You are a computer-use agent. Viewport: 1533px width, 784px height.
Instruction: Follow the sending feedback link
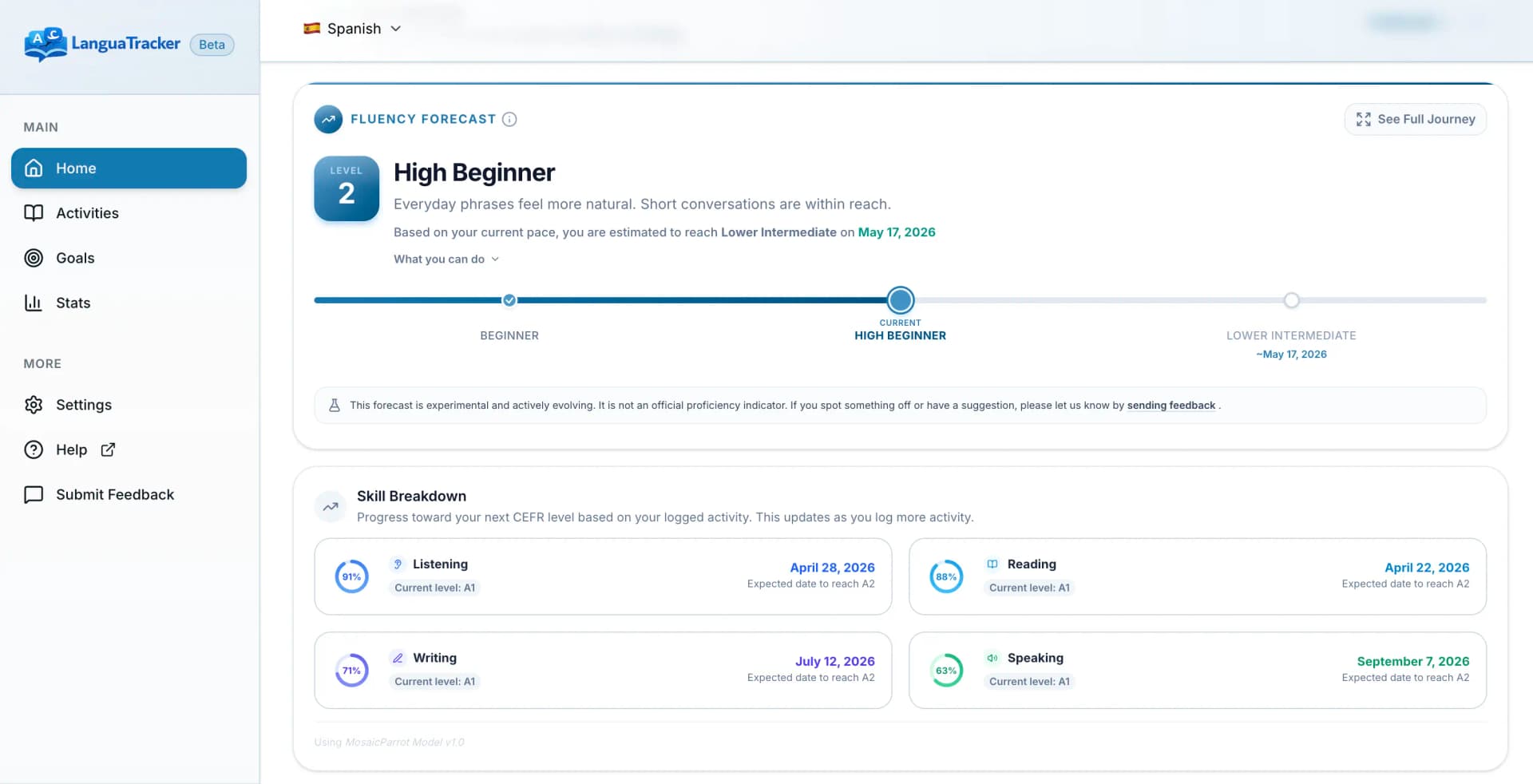(1171, 406)
